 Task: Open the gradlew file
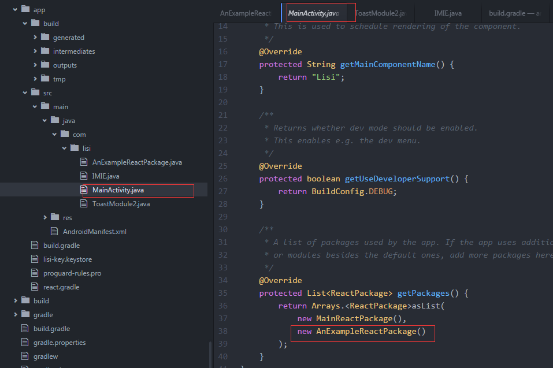[46, 356]
